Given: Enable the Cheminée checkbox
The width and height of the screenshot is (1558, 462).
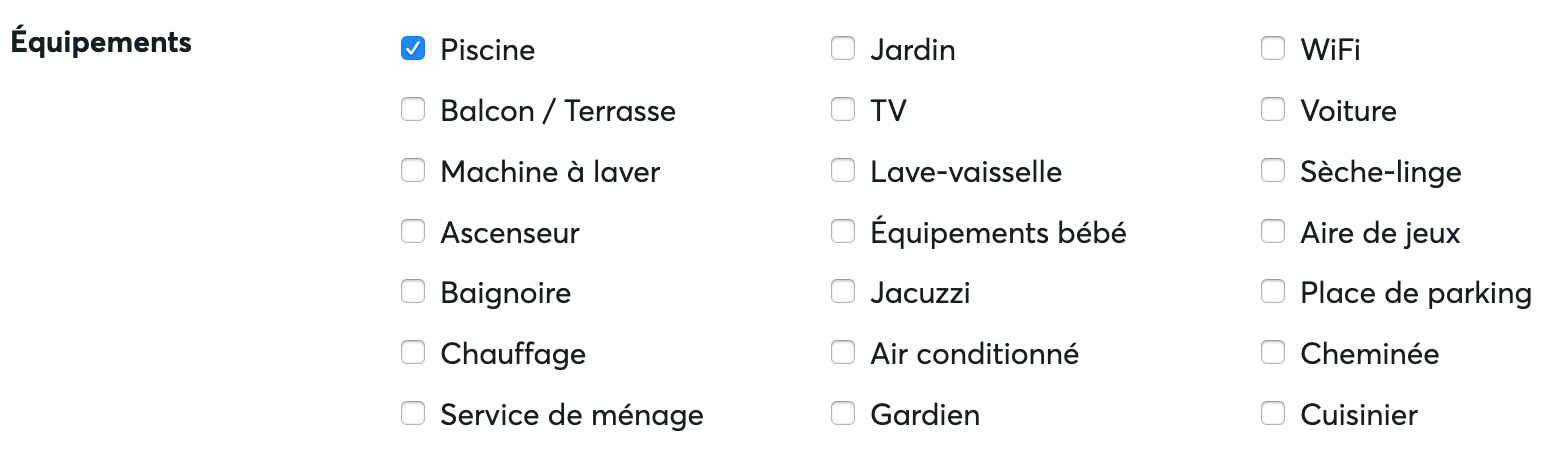Looking at the screenshot, I should coord(1273,353).
